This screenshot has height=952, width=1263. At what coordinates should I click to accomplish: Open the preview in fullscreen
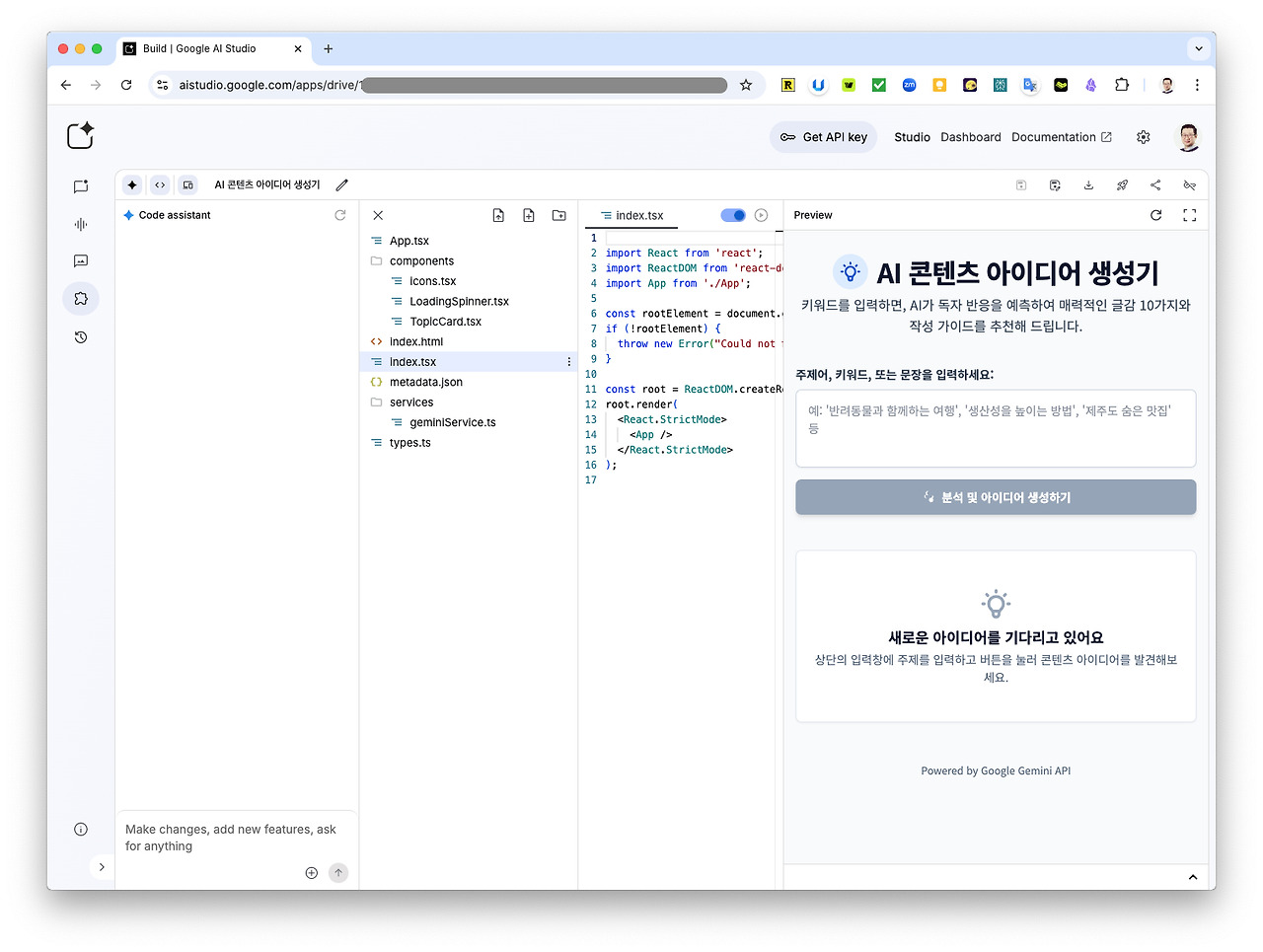[1190, 215]
